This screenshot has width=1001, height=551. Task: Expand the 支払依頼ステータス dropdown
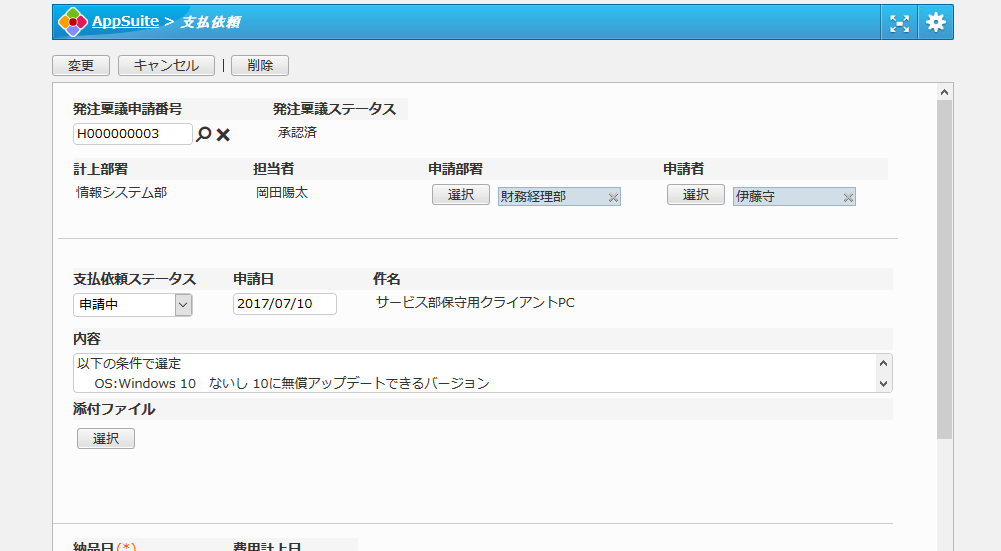point(183,305)
